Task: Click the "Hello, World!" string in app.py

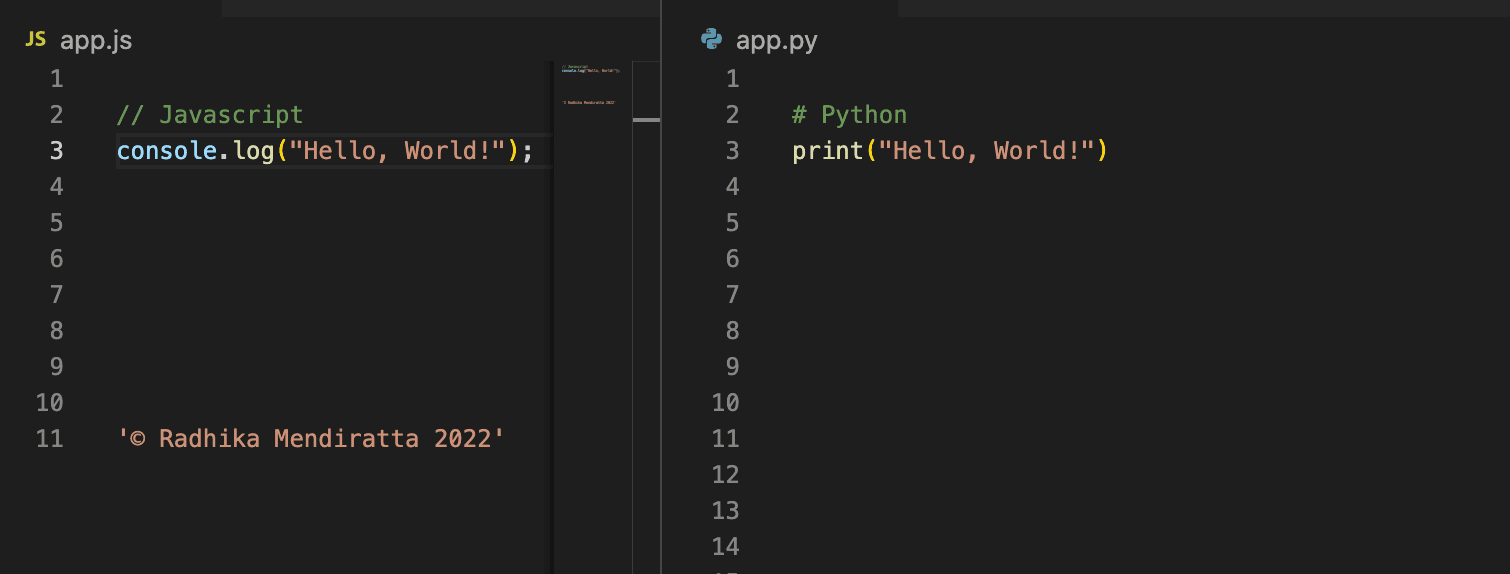Action: tap(987, 151)
